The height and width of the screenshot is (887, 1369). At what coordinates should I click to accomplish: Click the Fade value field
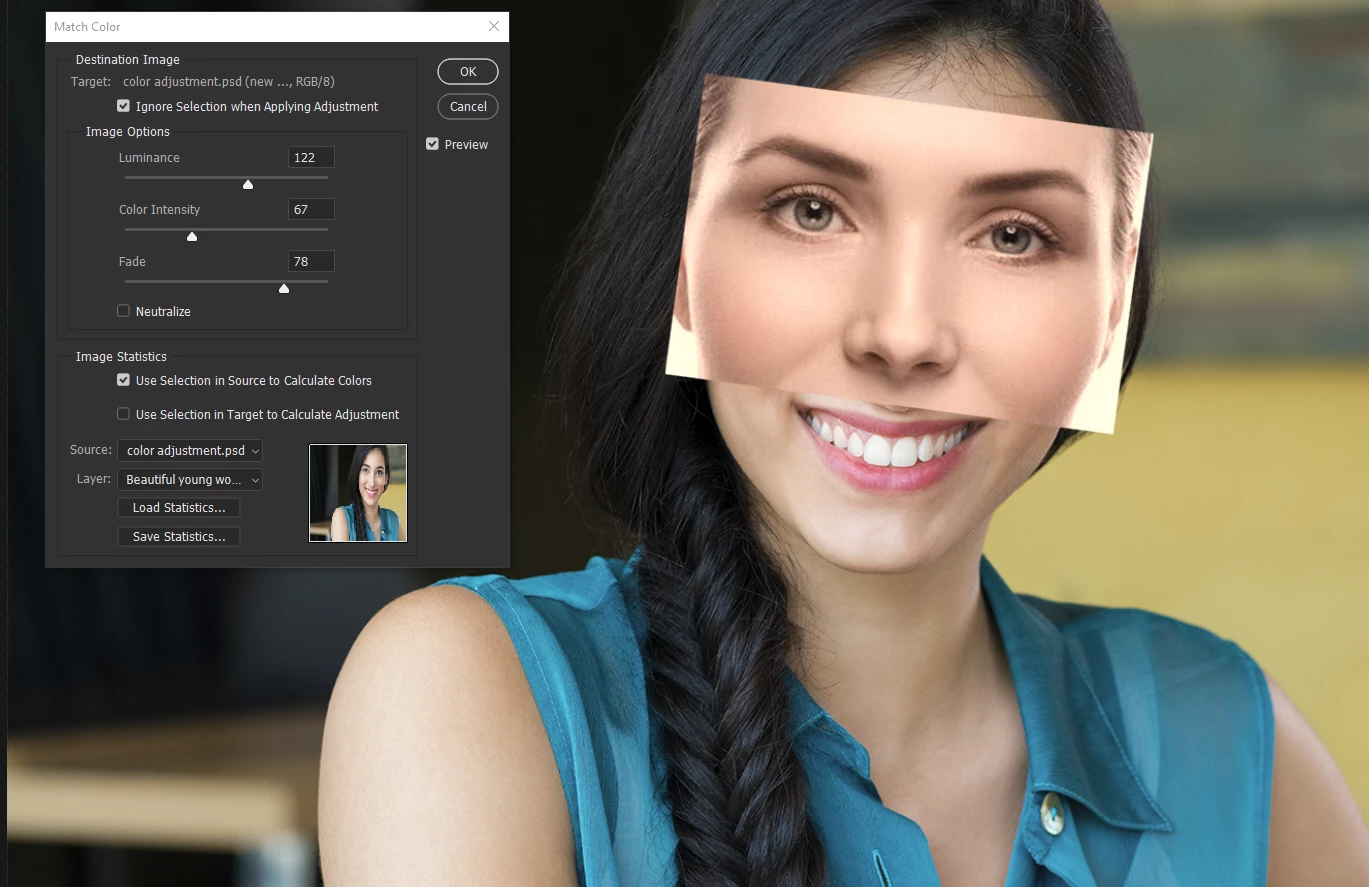point(311,262)
